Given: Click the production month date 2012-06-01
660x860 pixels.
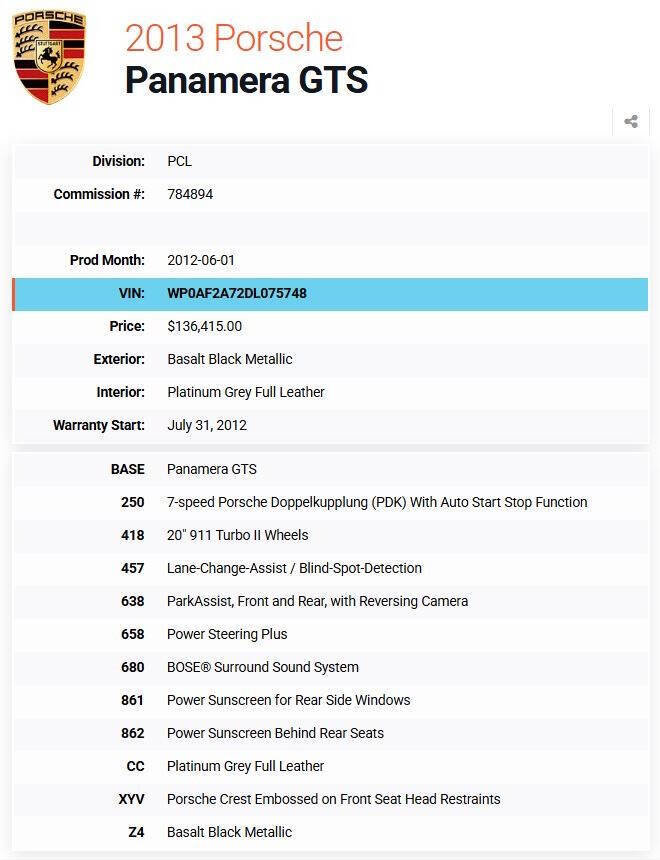Looking at the screenshot, I should pos(201,260).
